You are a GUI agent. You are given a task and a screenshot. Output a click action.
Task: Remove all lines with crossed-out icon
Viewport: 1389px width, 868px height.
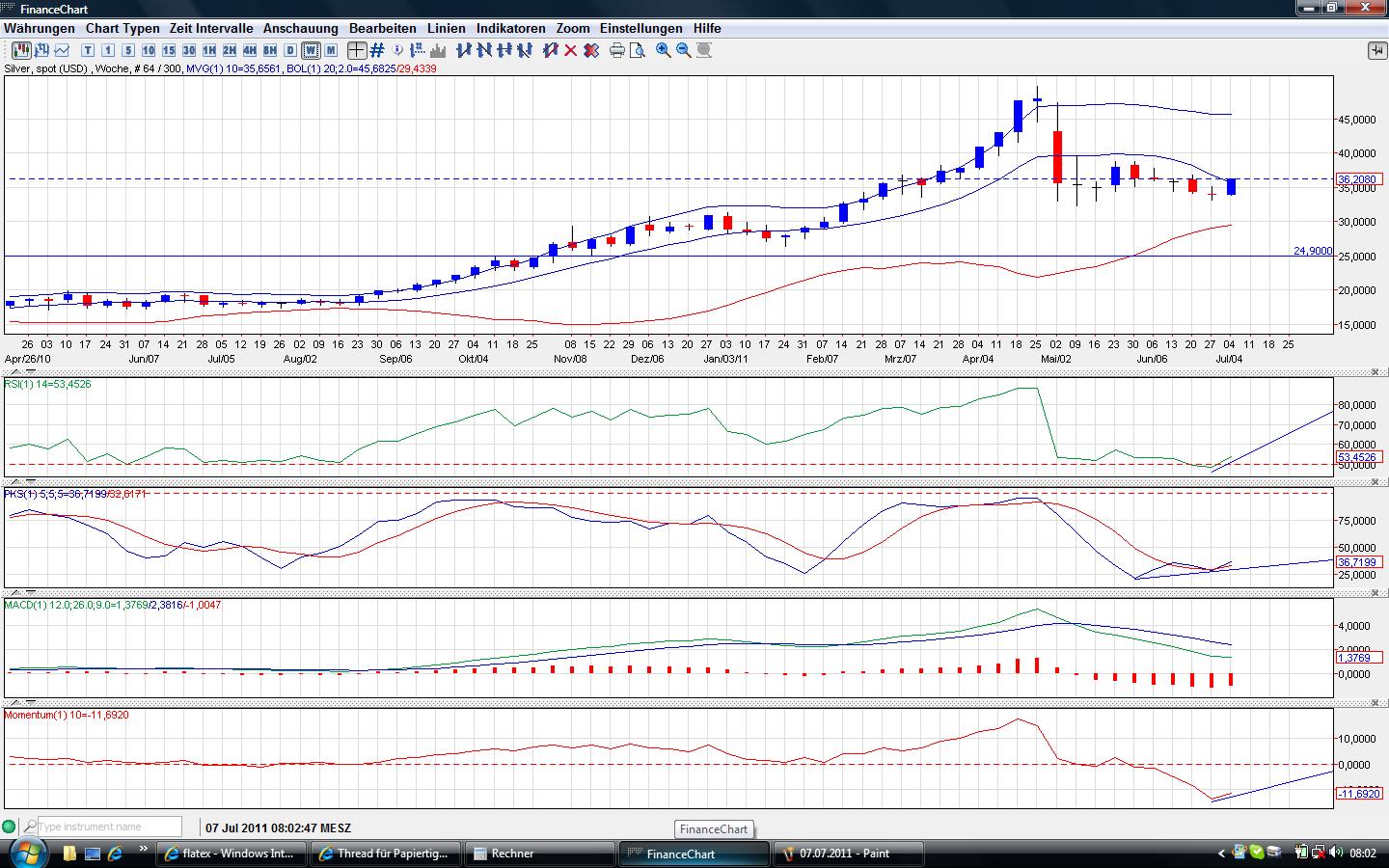591,50
